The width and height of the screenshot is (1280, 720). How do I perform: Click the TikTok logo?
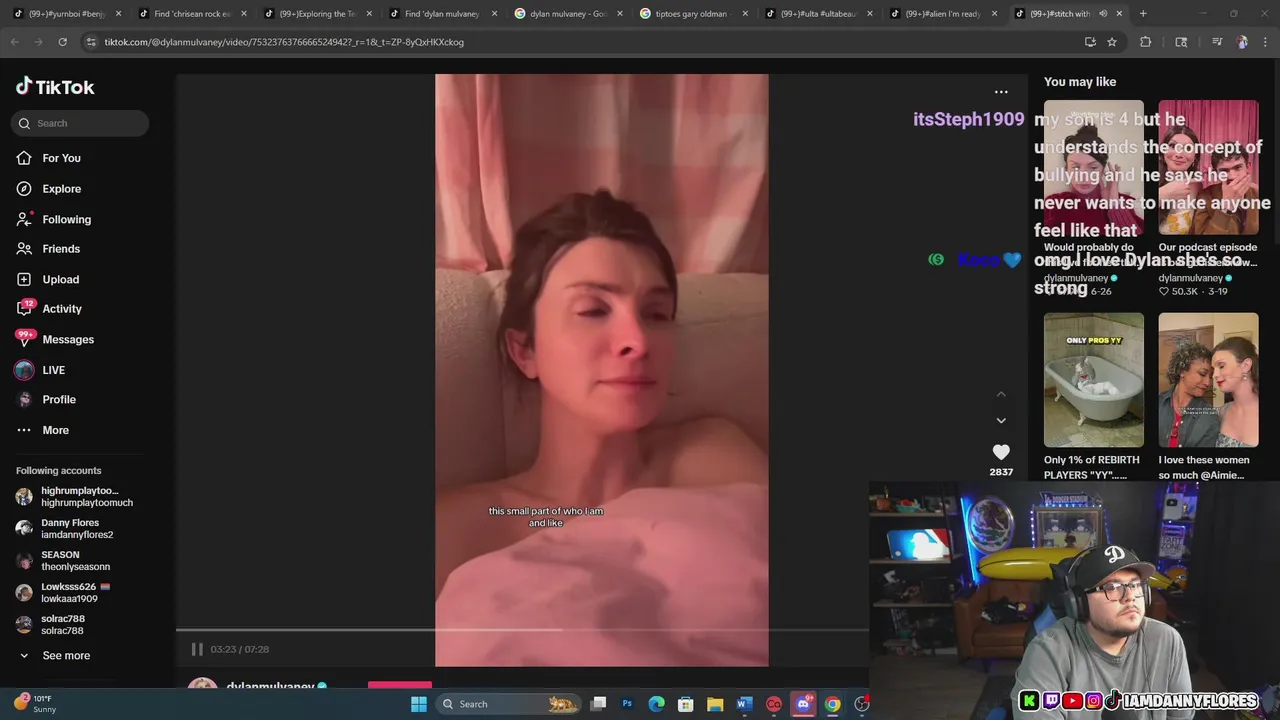pos(55,87)
